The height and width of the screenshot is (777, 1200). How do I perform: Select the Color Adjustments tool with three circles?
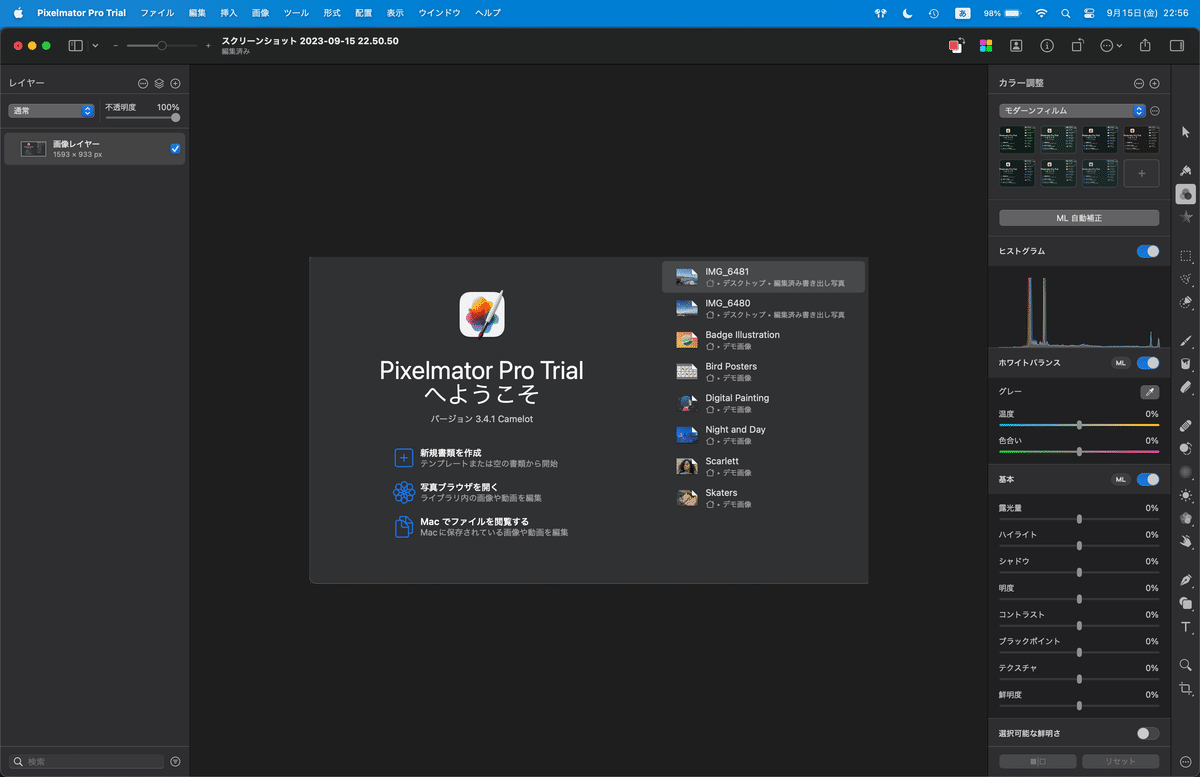click(x=1186, y=194)
